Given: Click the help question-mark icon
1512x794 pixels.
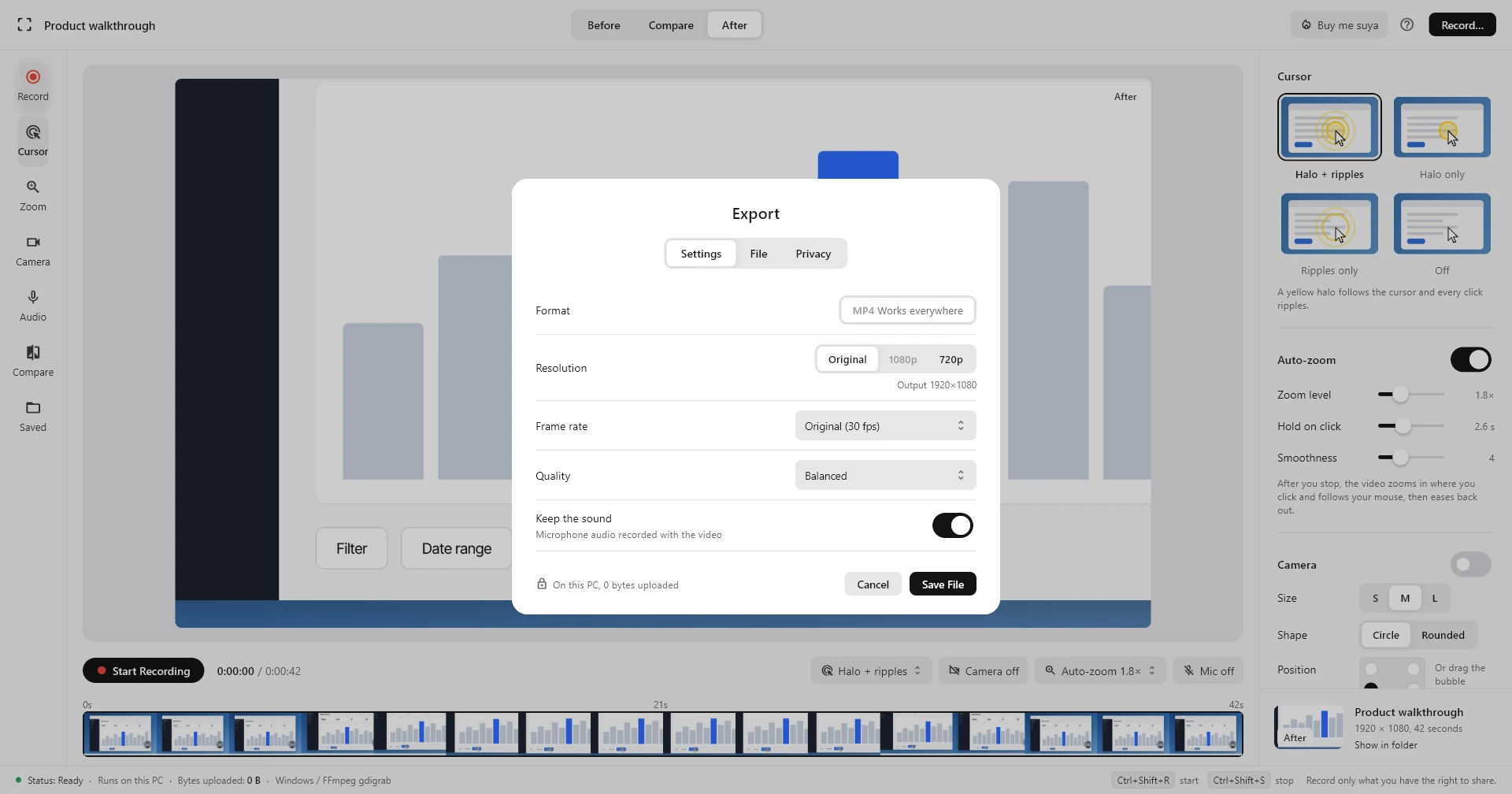Looking at the screenshot, I should pyautogui.click(x=1407, y=24).
